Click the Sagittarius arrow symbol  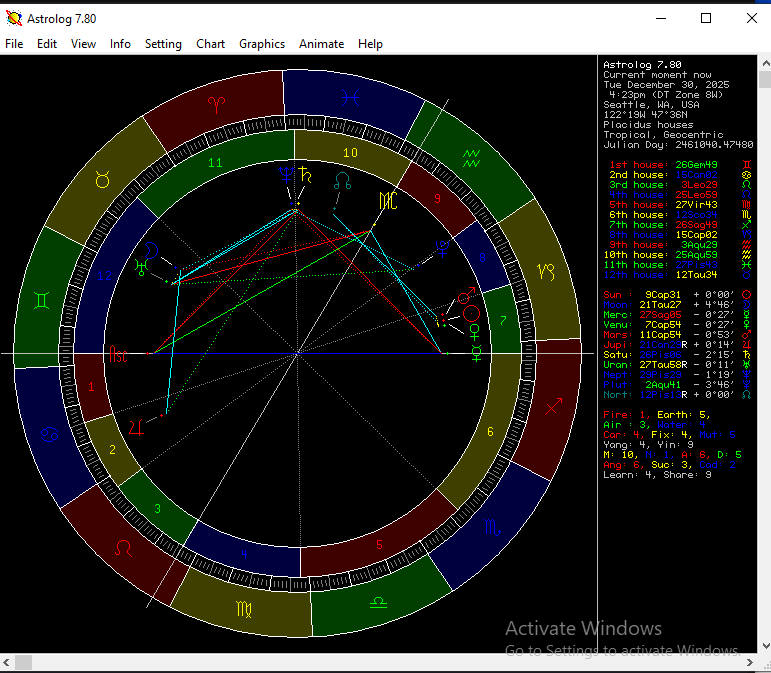(552, 408)
